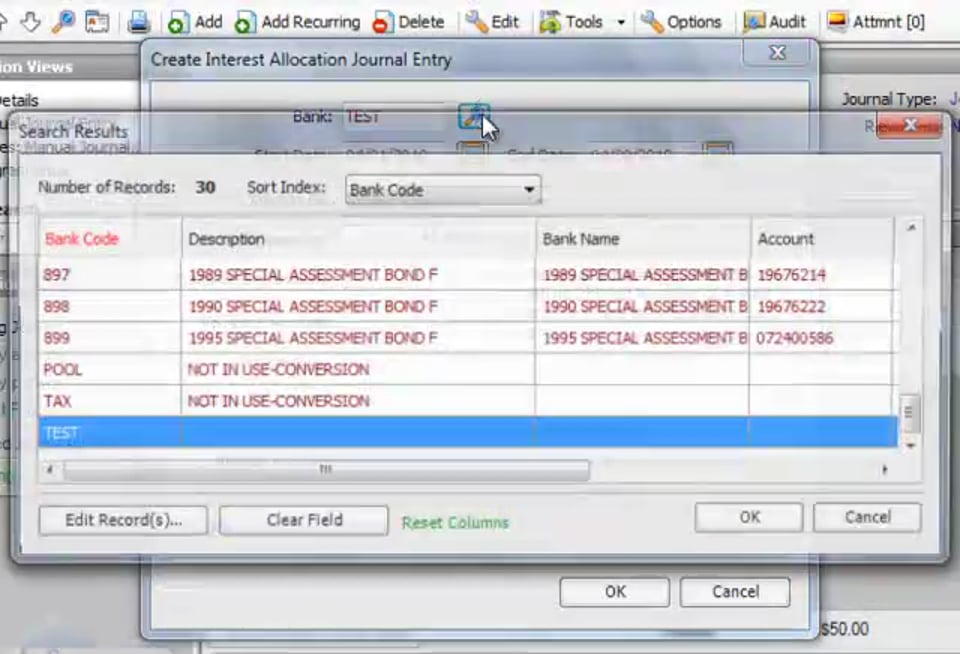
Task: Sort by the Bank Code column header
Action: coord(110,239)
